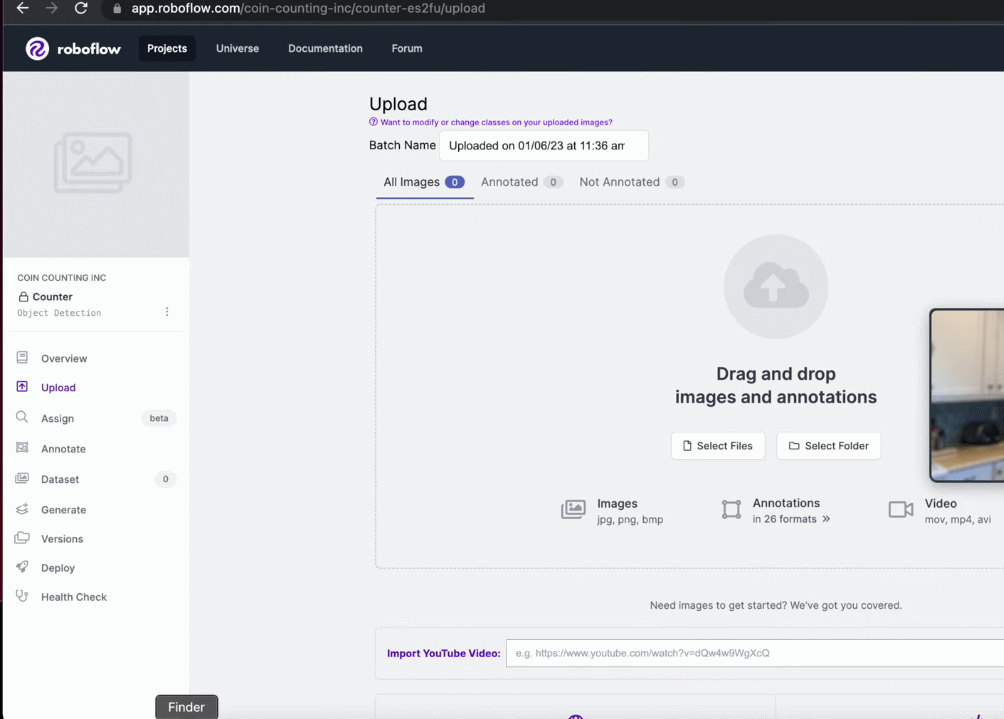Click the Counter project name
1004x719 pixels.
[x=53, y=297]
